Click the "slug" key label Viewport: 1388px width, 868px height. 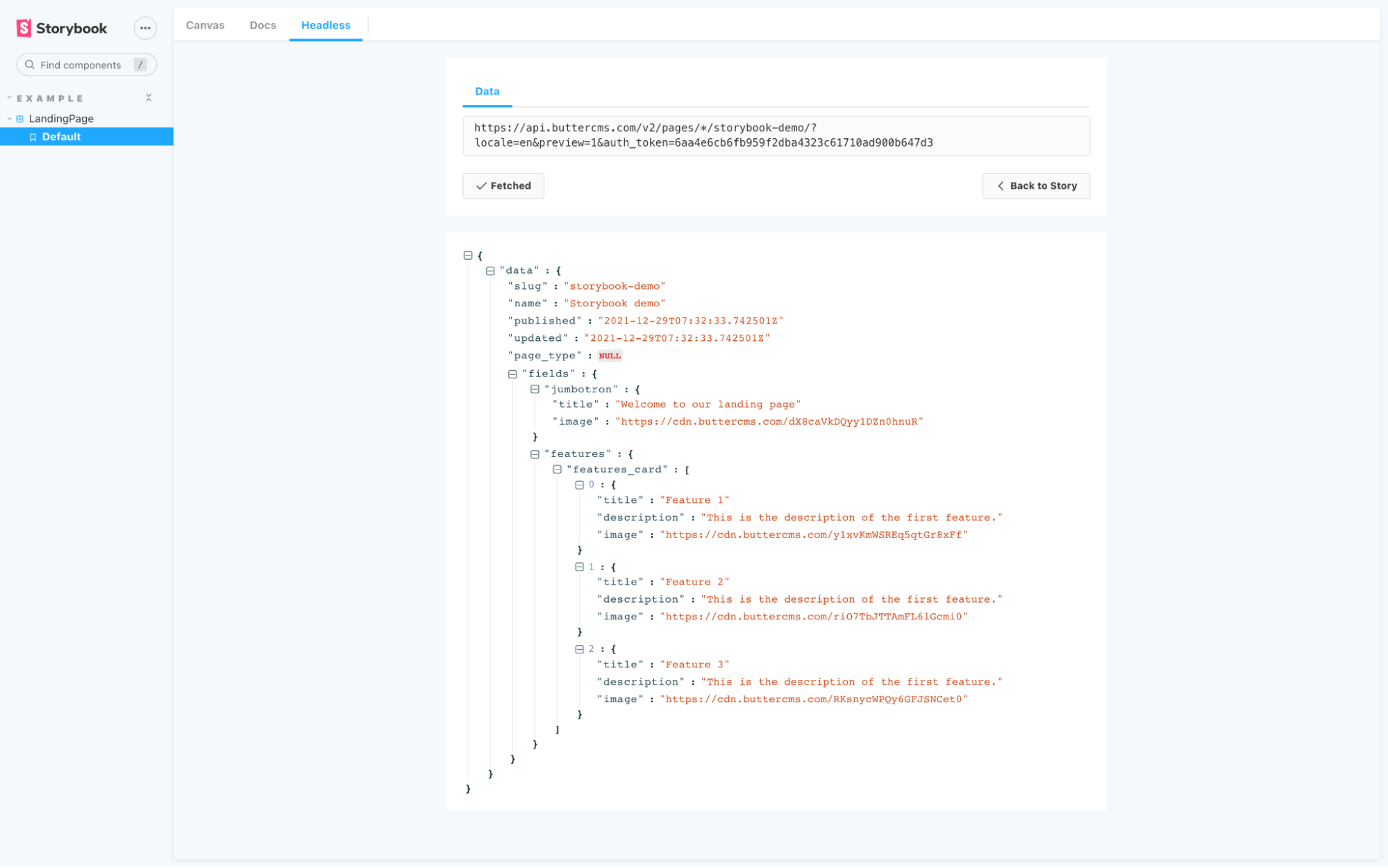click(x=528, y=286)
